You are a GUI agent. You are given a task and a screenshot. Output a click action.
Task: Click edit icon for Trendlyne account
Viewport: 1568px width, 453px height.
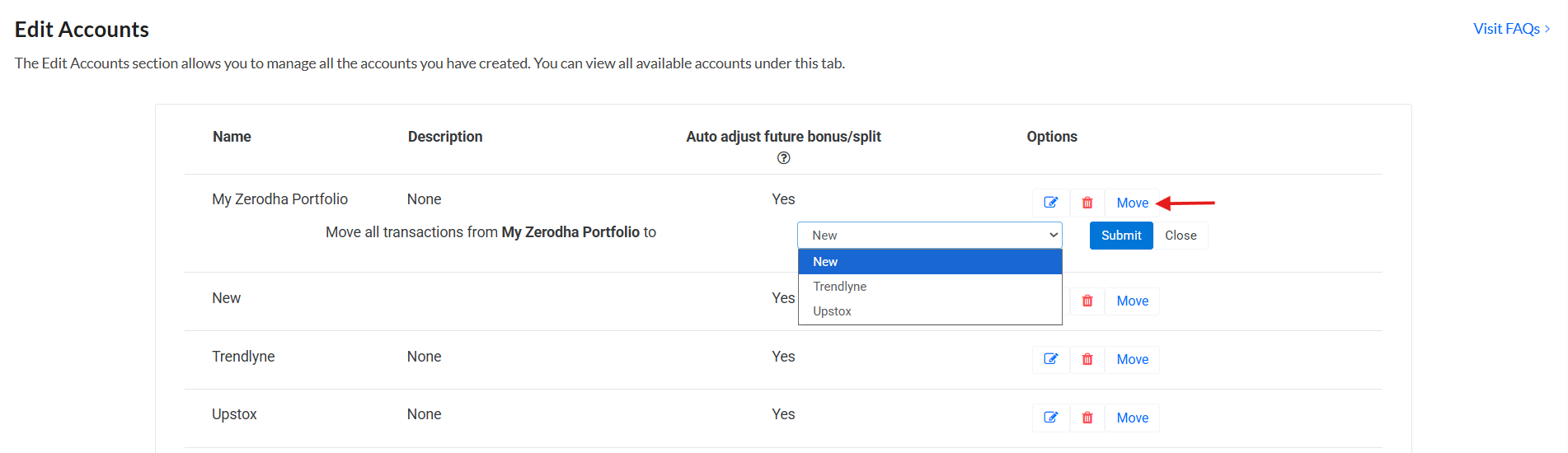(x=1051, y=359)
